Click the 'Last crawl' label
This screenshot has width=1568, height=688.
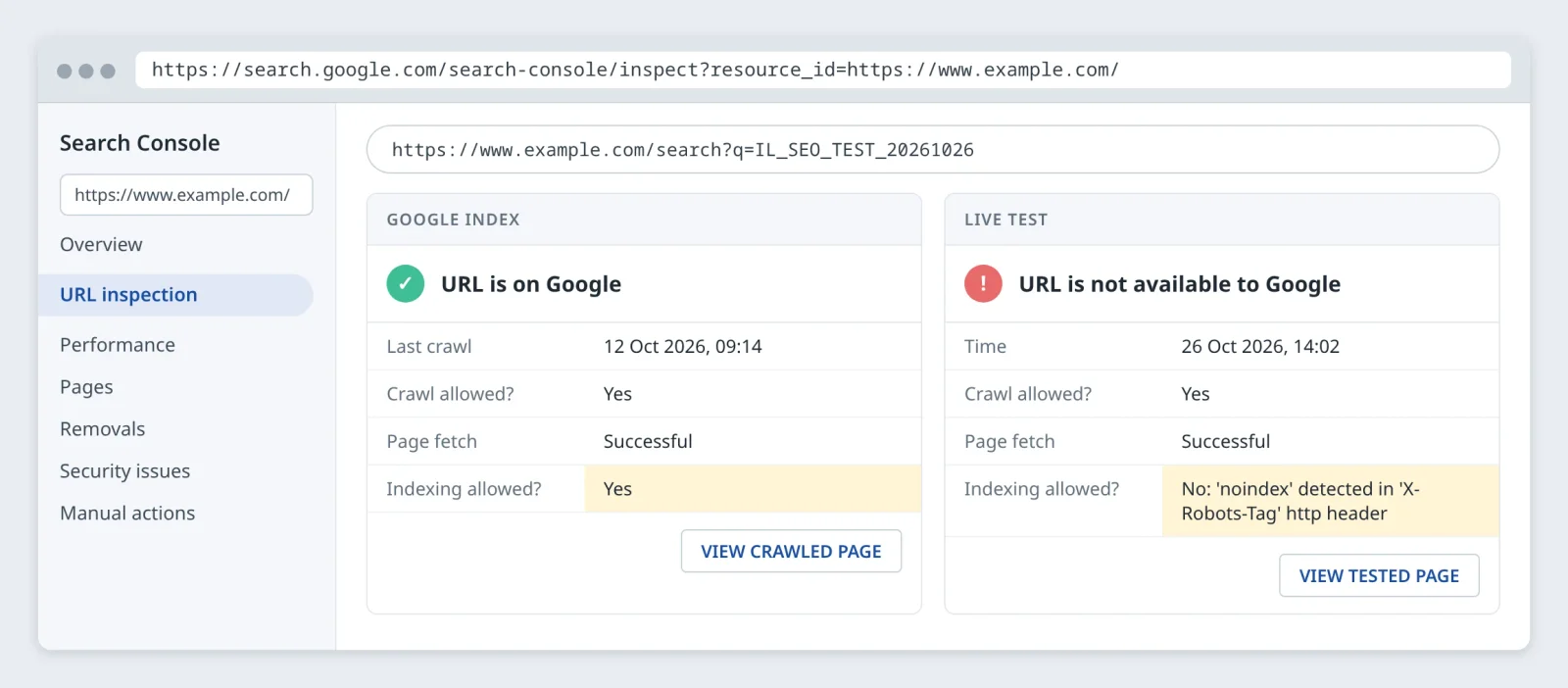pos(428,347)
